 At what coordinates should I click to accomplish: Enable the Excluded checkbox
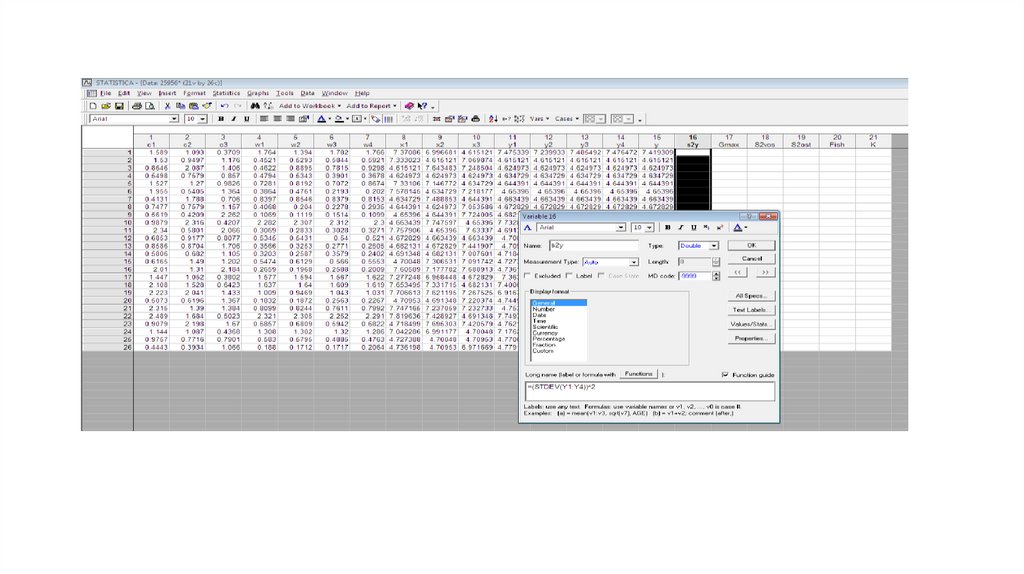click(x=529, y=275)
